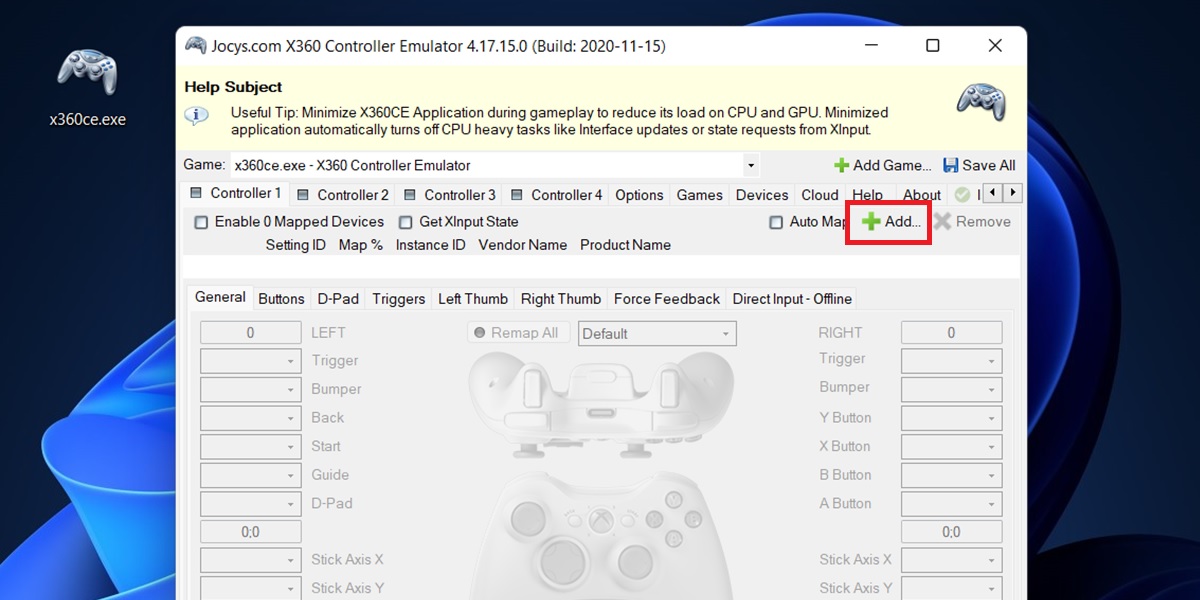Click the Save All floppy disk icon

951,166
